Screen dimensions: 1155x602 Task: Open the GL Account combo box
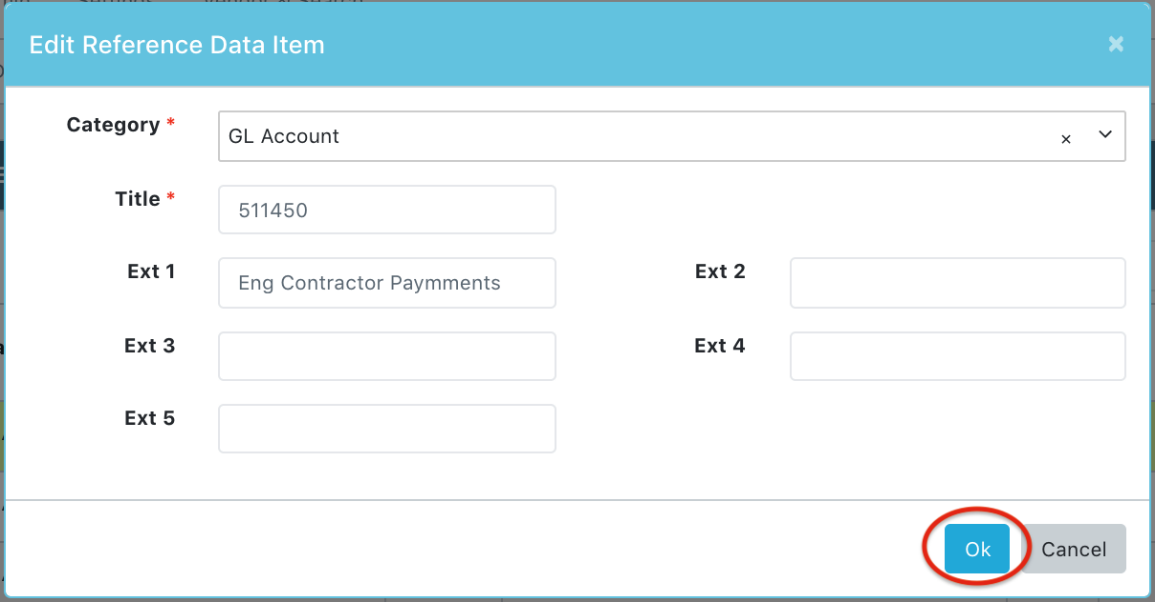[x=672, y=136]
